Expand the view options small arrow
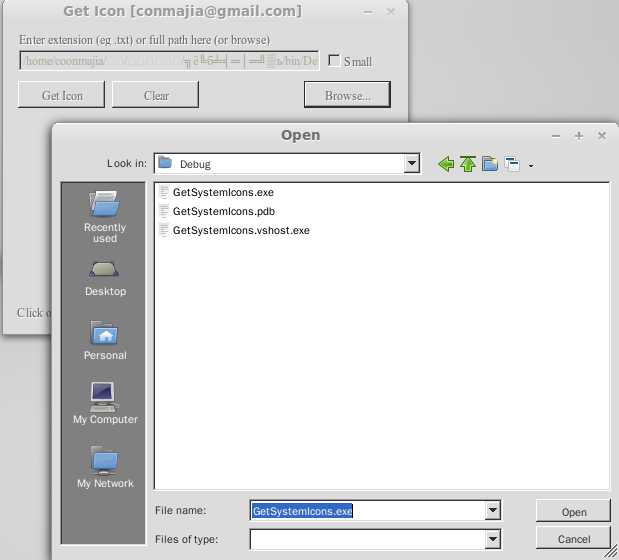 point(531,166)
